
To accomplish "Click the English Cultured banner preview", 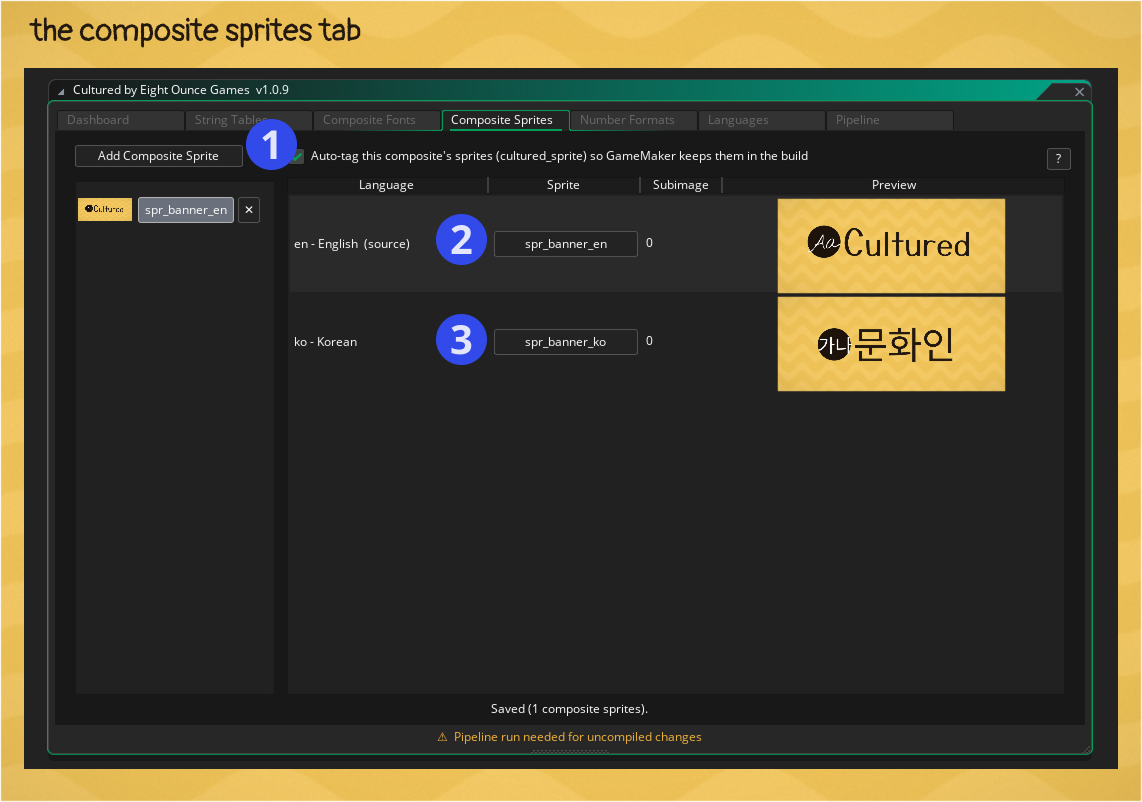I will coord(891,245).
